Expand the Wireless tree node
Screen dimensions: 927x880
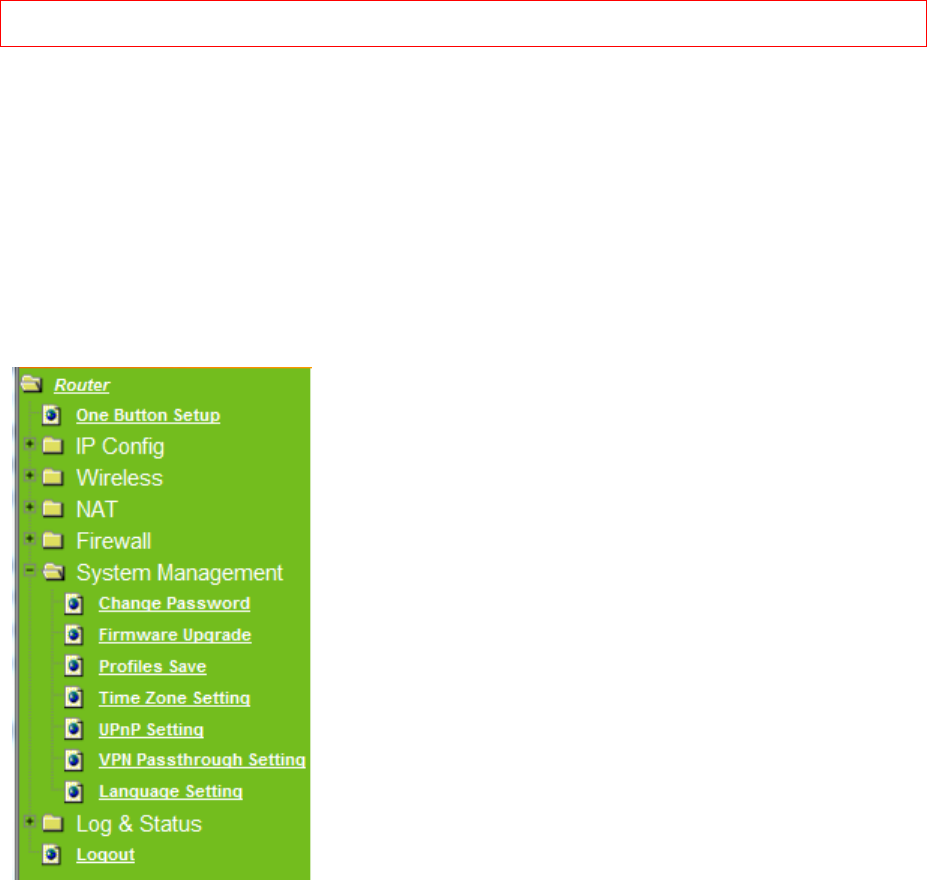click(x=29, y=475)
